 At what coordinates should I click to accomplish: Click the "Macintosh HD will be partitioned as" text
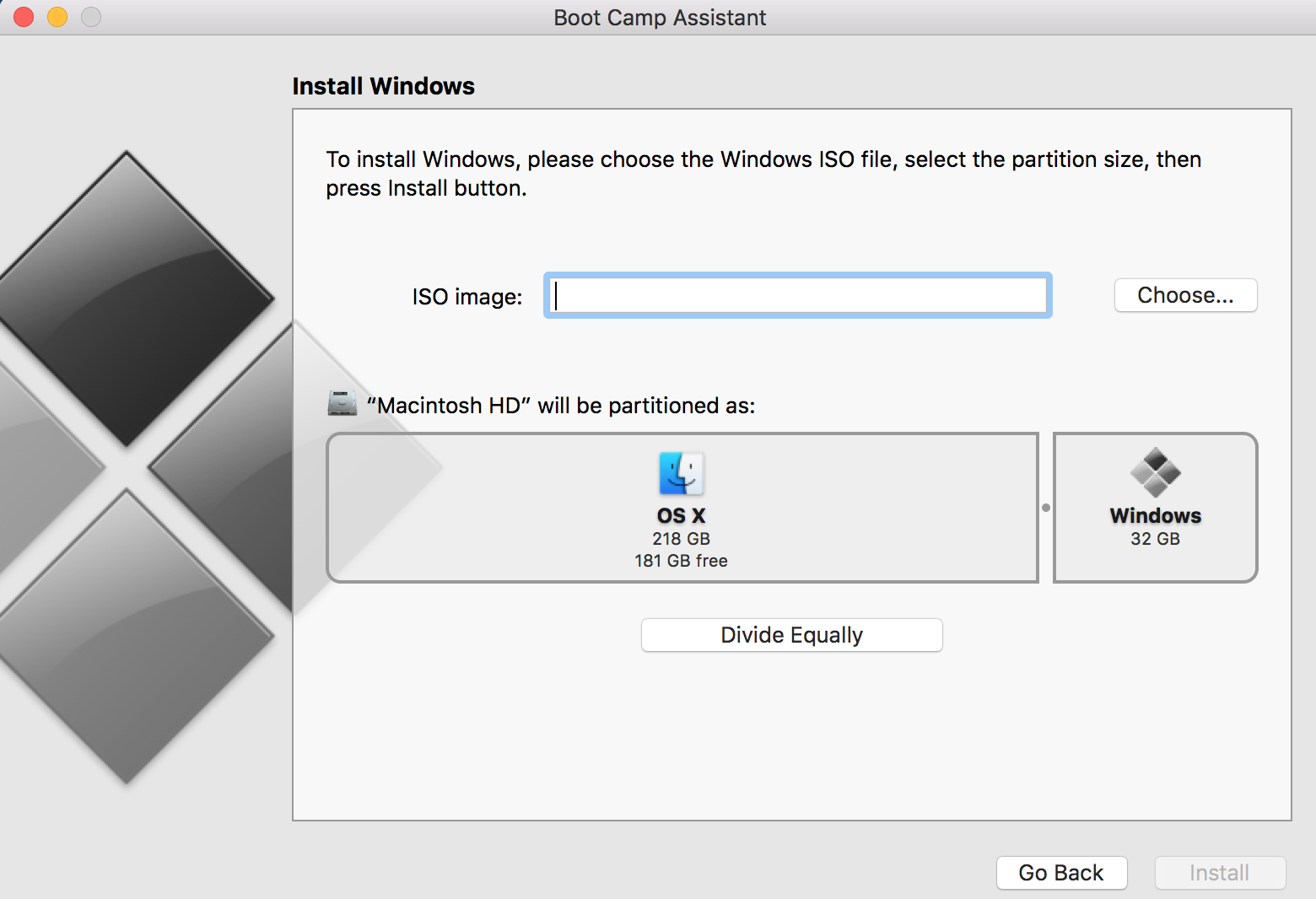coord(561,406)
